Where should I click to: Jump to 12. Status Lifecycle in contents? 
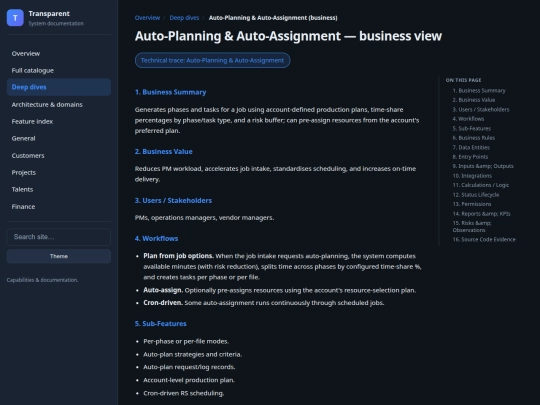pos(476,195)
